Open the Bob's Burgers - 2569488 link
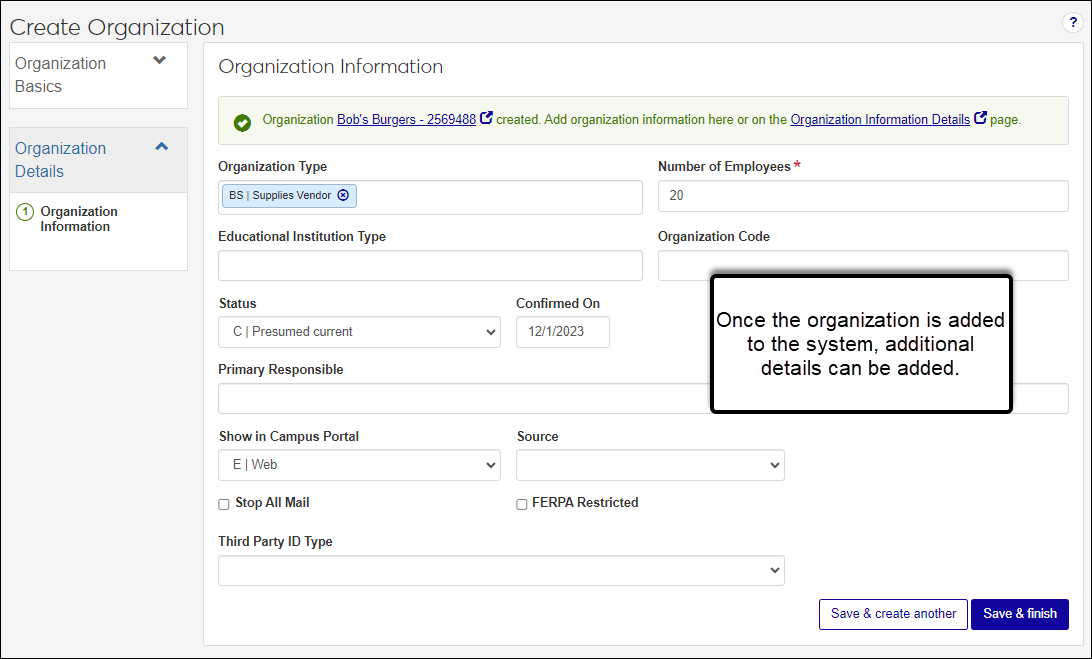This screenshot has width=1092, height=659. click(x=406, y=119)
